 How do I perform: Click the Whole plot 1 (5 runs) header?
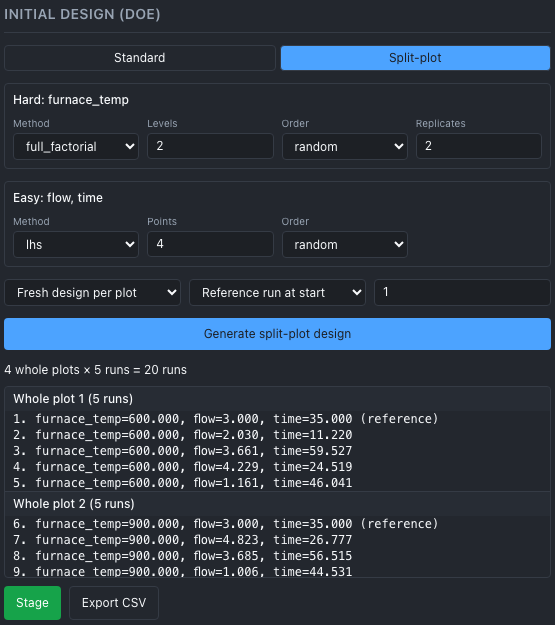278,399
